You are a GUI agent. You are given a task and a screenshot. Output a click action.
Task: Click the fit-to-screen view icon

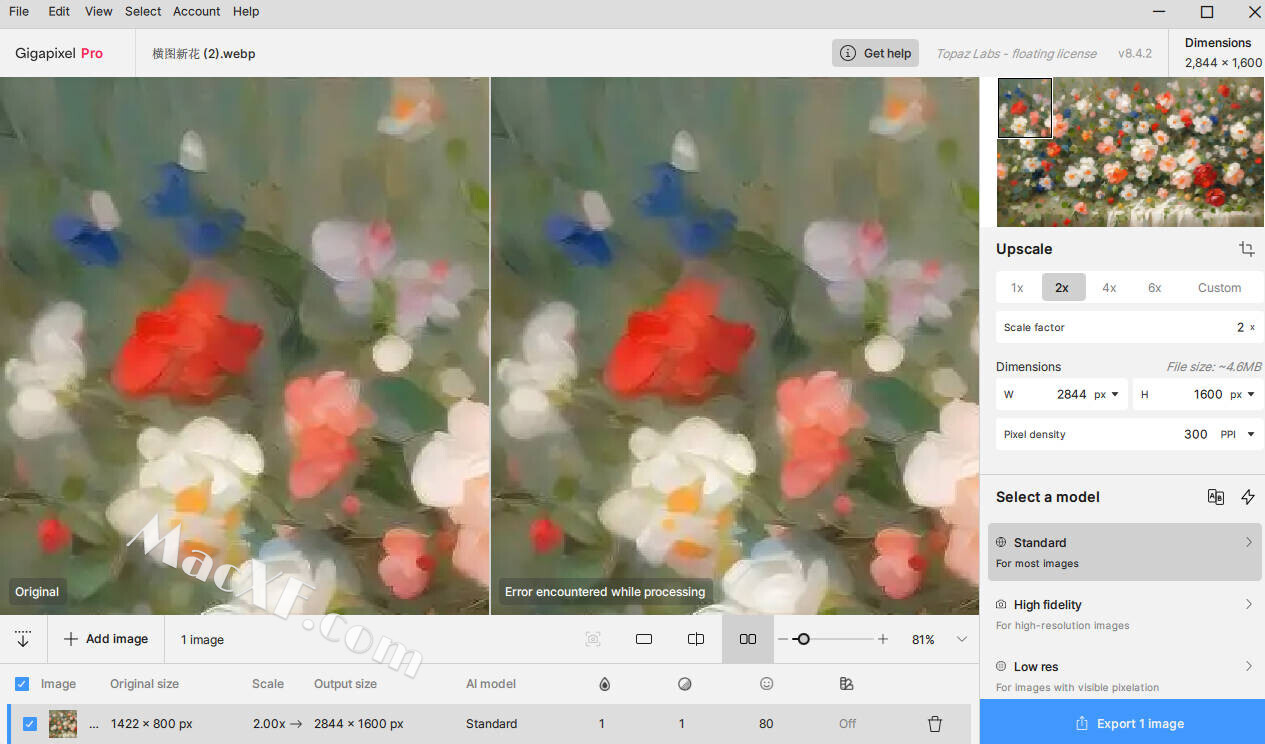[593, 639]
